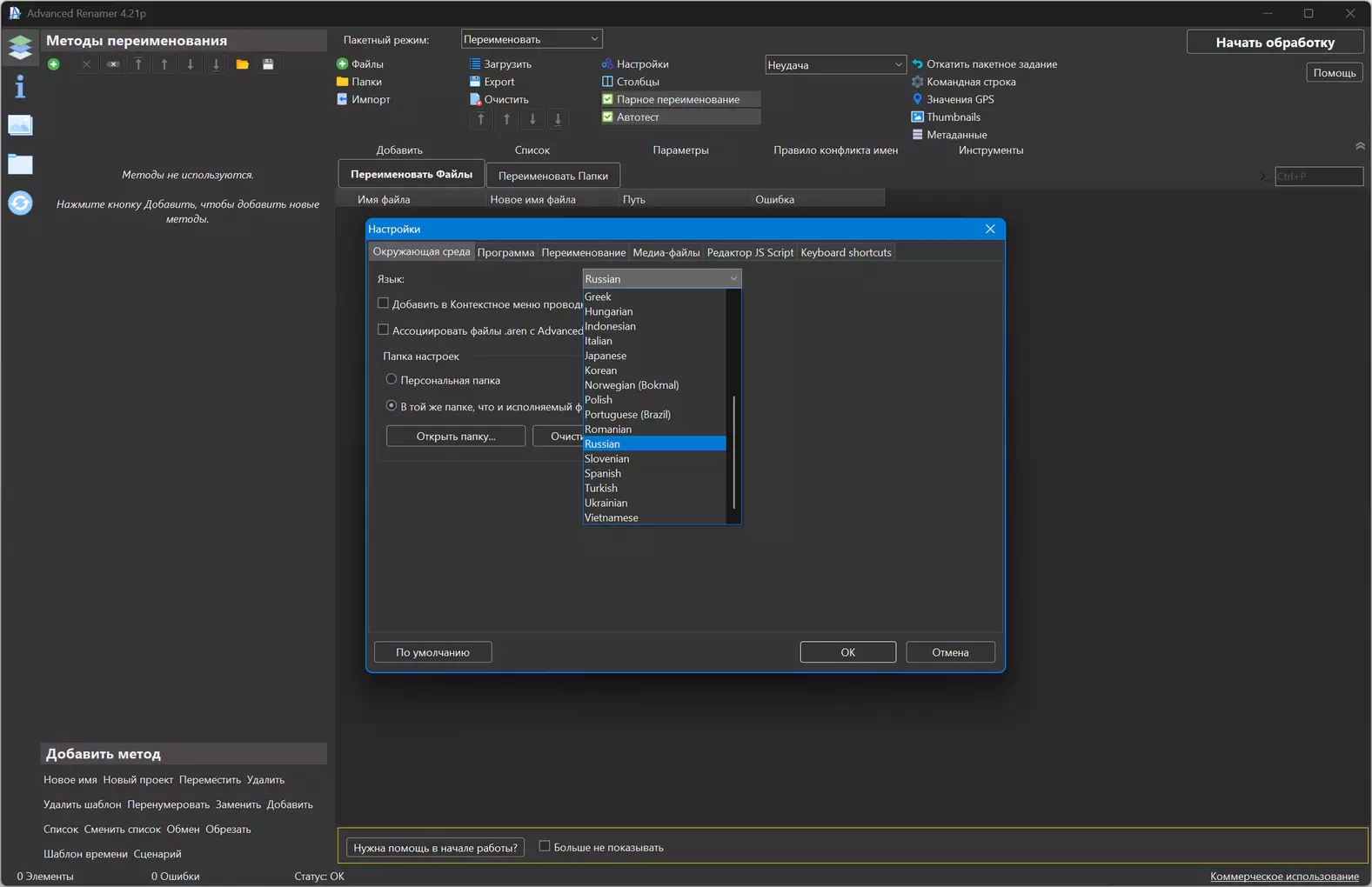
Task: Select the Персональная папка radio button
Action: click(392, 379)
